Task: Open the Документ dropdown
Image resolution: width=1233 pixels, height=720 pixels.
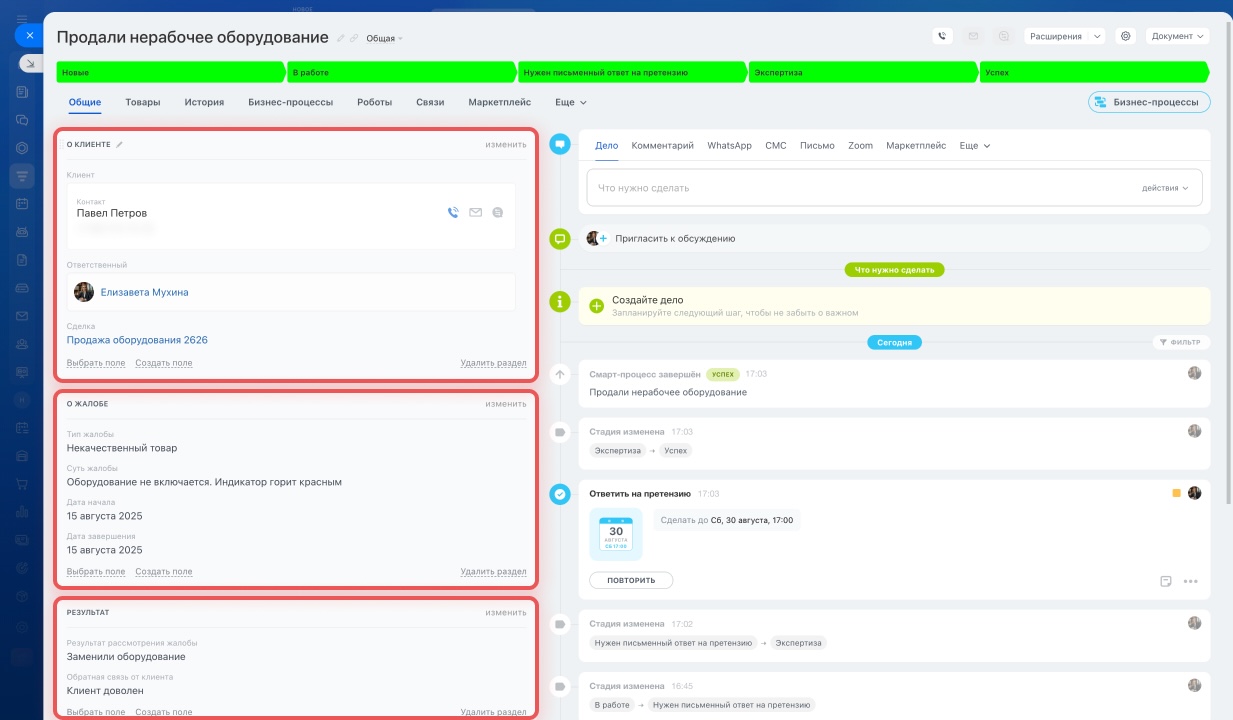Action: click(x=1177, y=36)
